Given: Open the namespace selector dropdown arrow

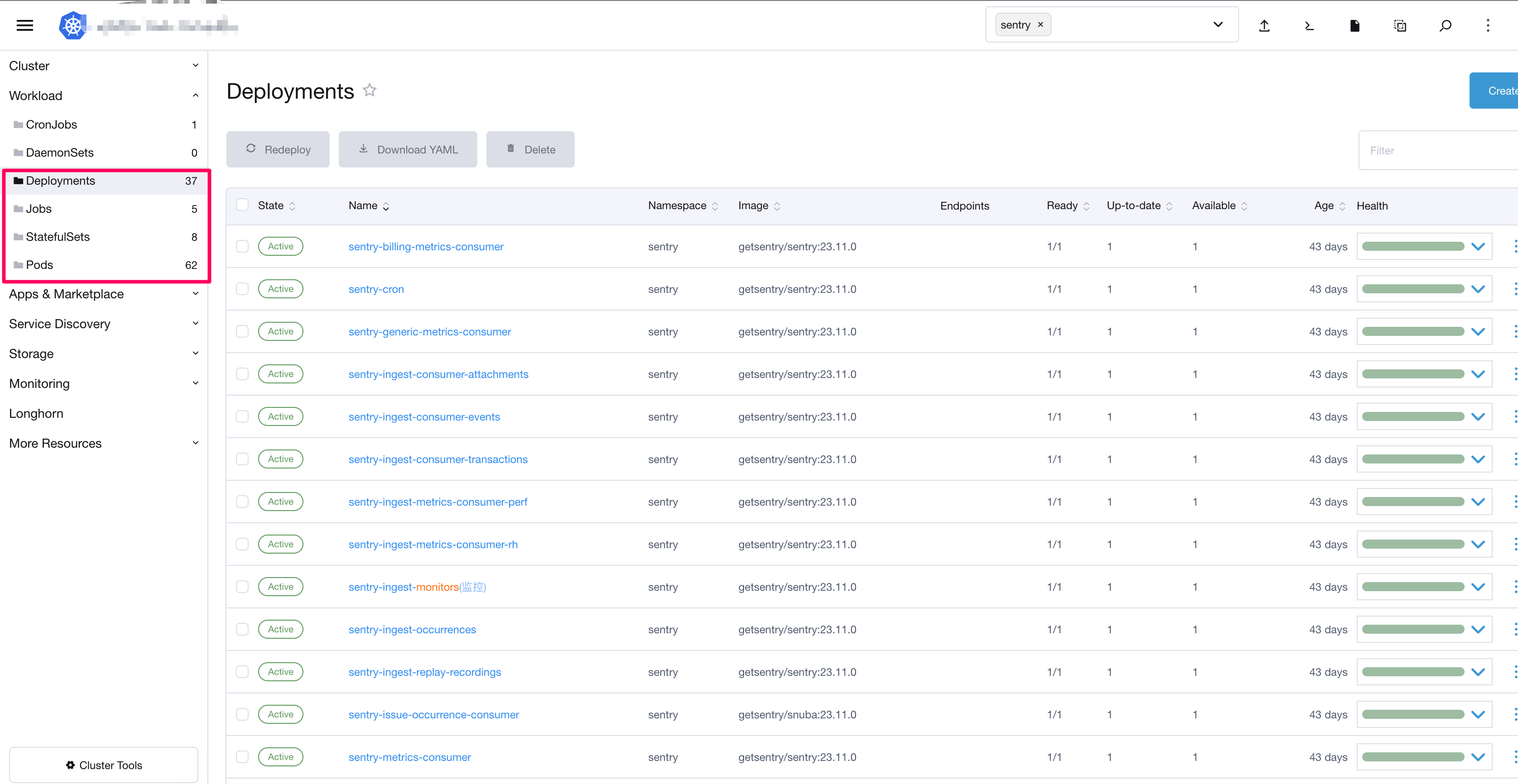Looking at the screenshot, I should (1218, 25).
